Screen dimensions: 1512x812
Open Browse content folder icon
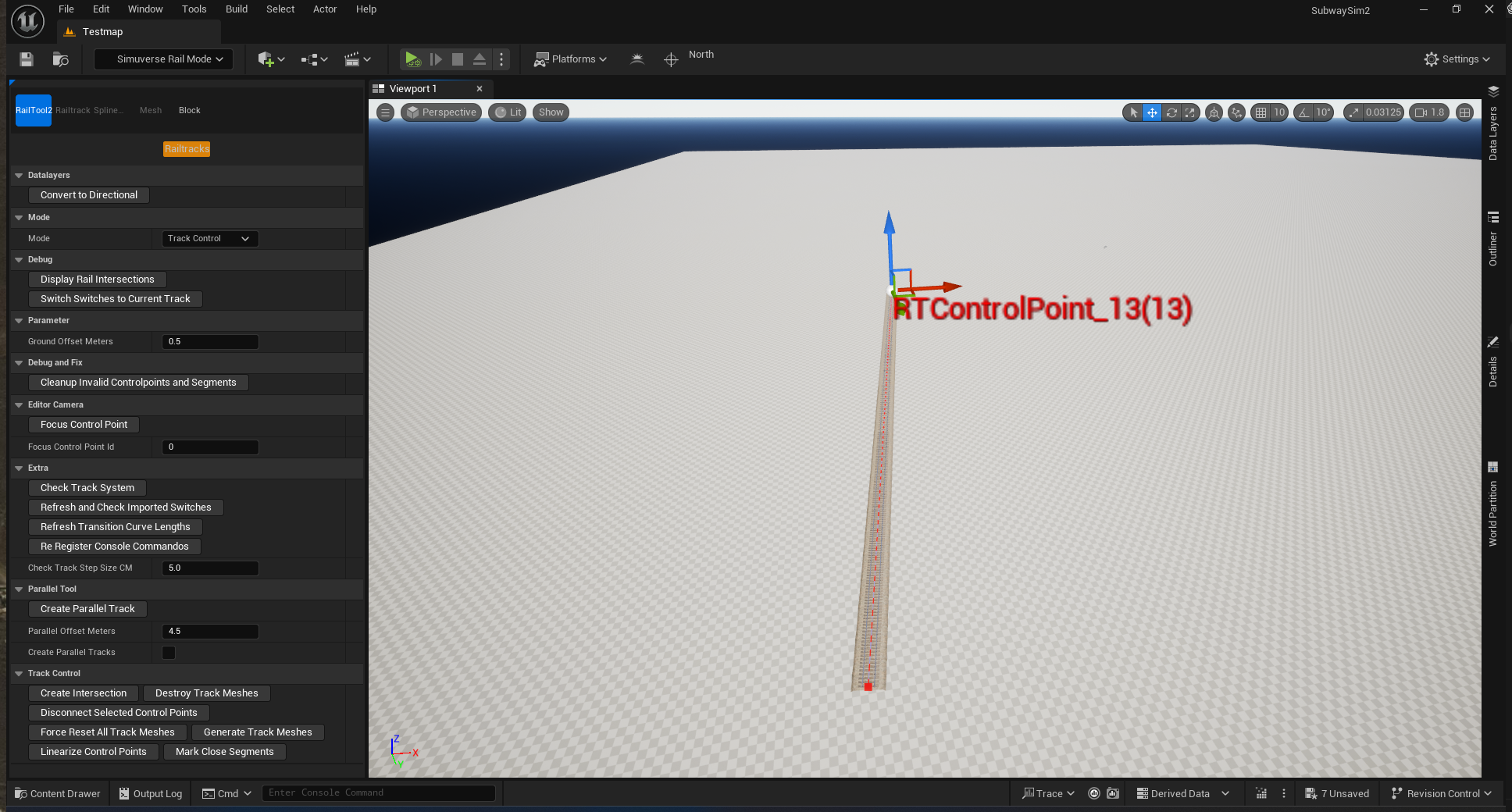coord(60,59)
